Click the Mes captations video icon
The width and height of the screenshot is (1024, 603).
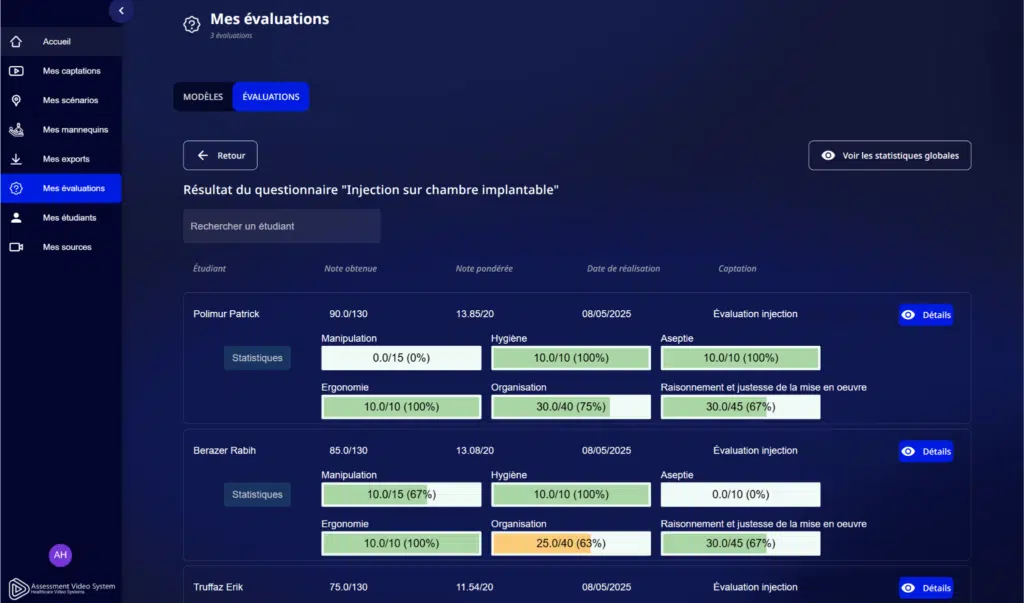coord(16,71)
